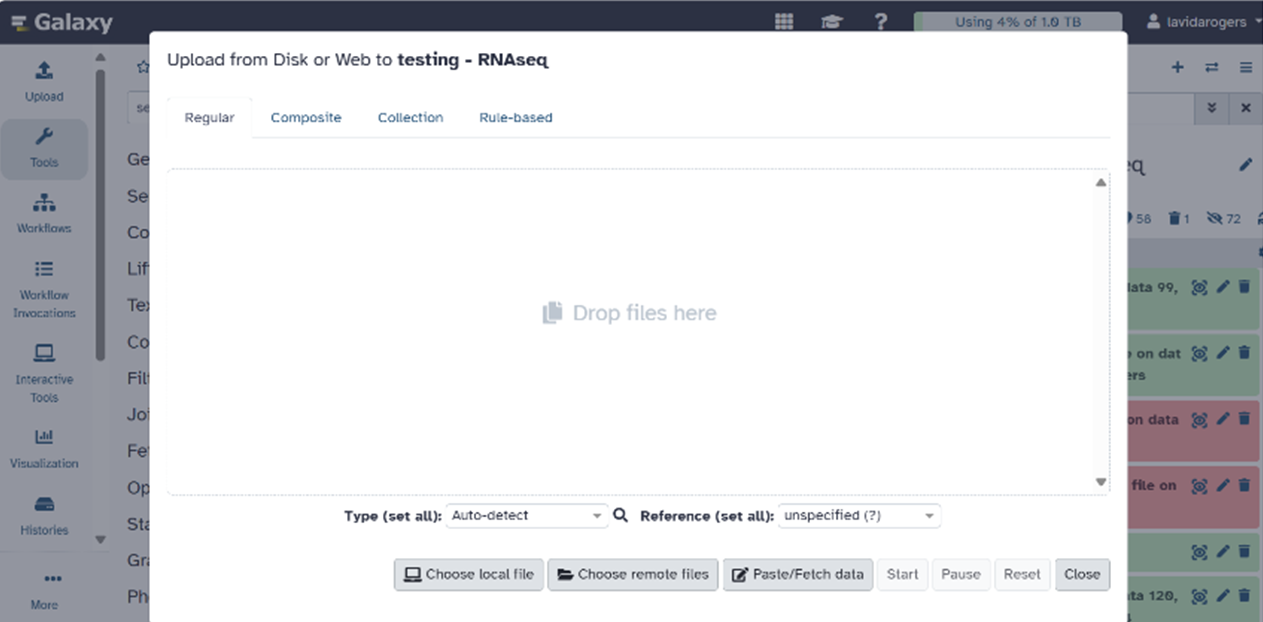This screenshot has height=622, width=1263.
Task: Create a new history with the plus icon
Action: tap(1176, 66)
